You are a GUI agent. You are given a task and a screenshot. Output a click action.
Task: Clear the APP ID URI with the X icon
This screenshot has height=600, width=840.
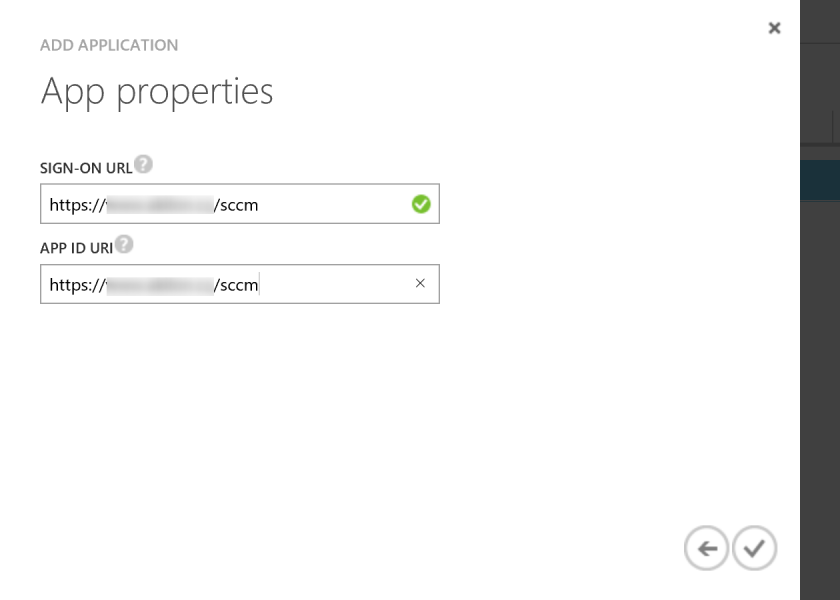pos(420,283)
